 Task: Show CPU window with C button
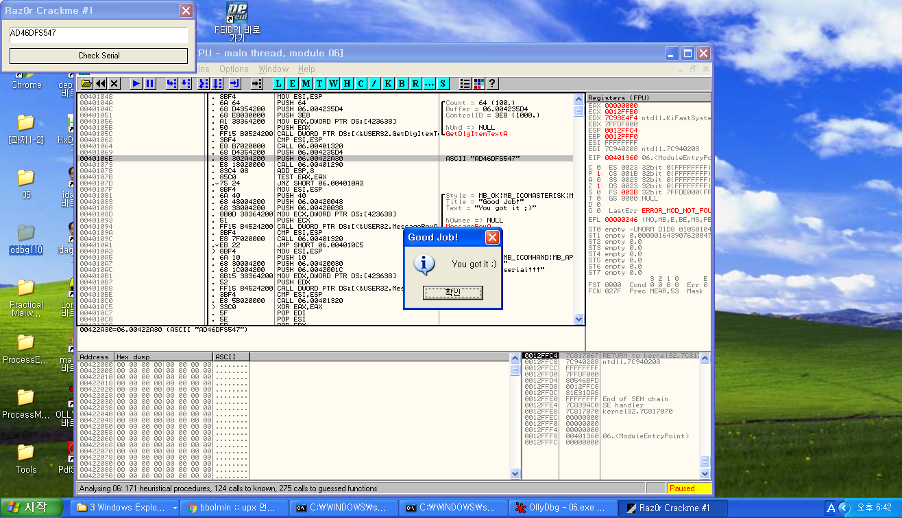point(361,84)
